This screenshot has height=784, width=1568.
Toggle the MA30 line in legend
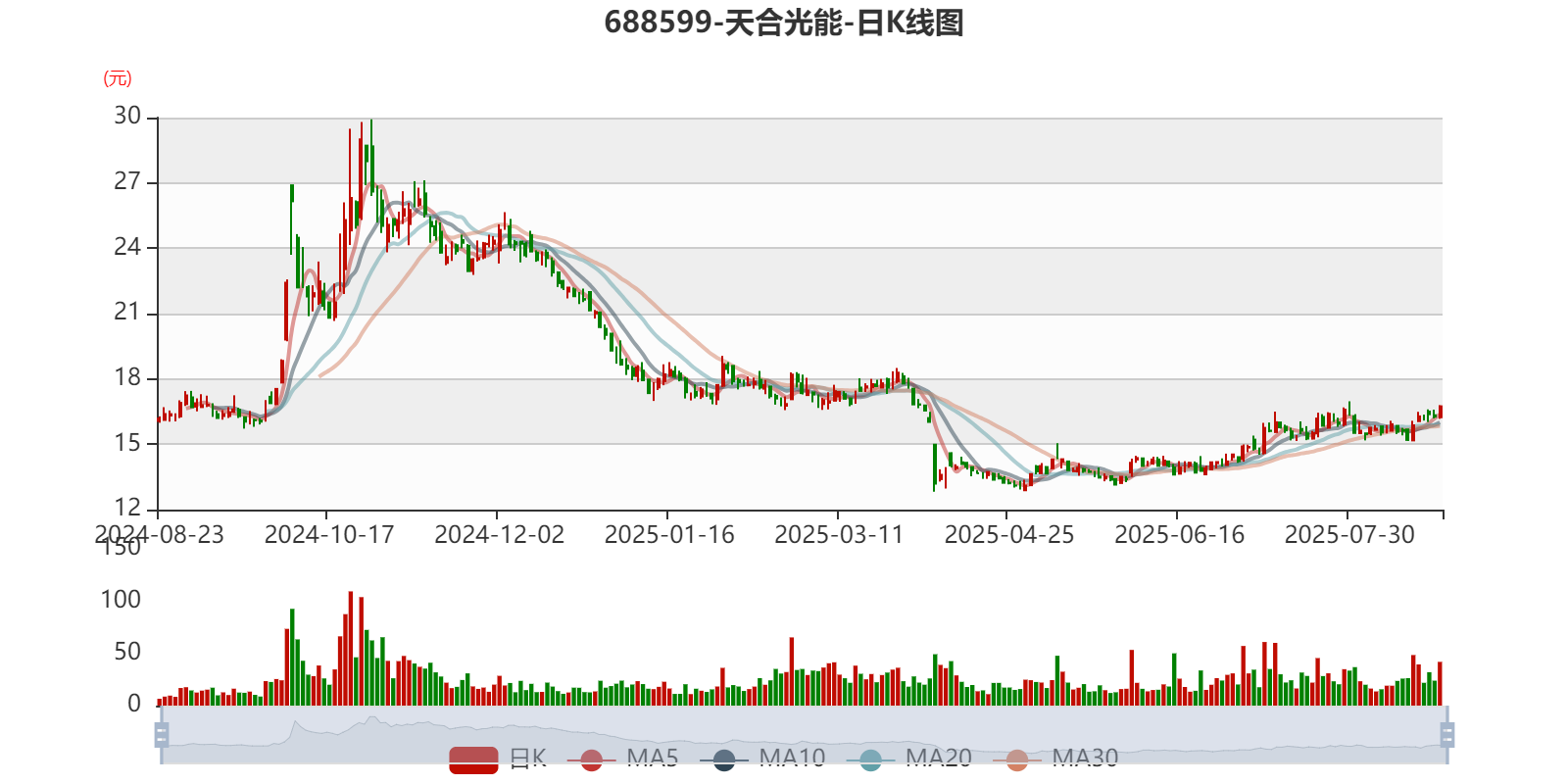pos(1055,759)
